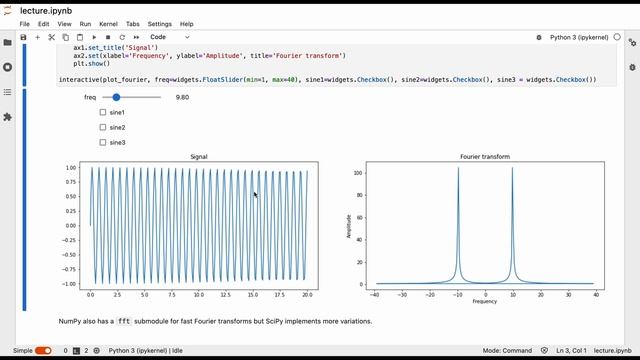The width and height of the screenshot is (640, 360).
Task: Copy the selected cell
Action: click(x=65, y=37)
